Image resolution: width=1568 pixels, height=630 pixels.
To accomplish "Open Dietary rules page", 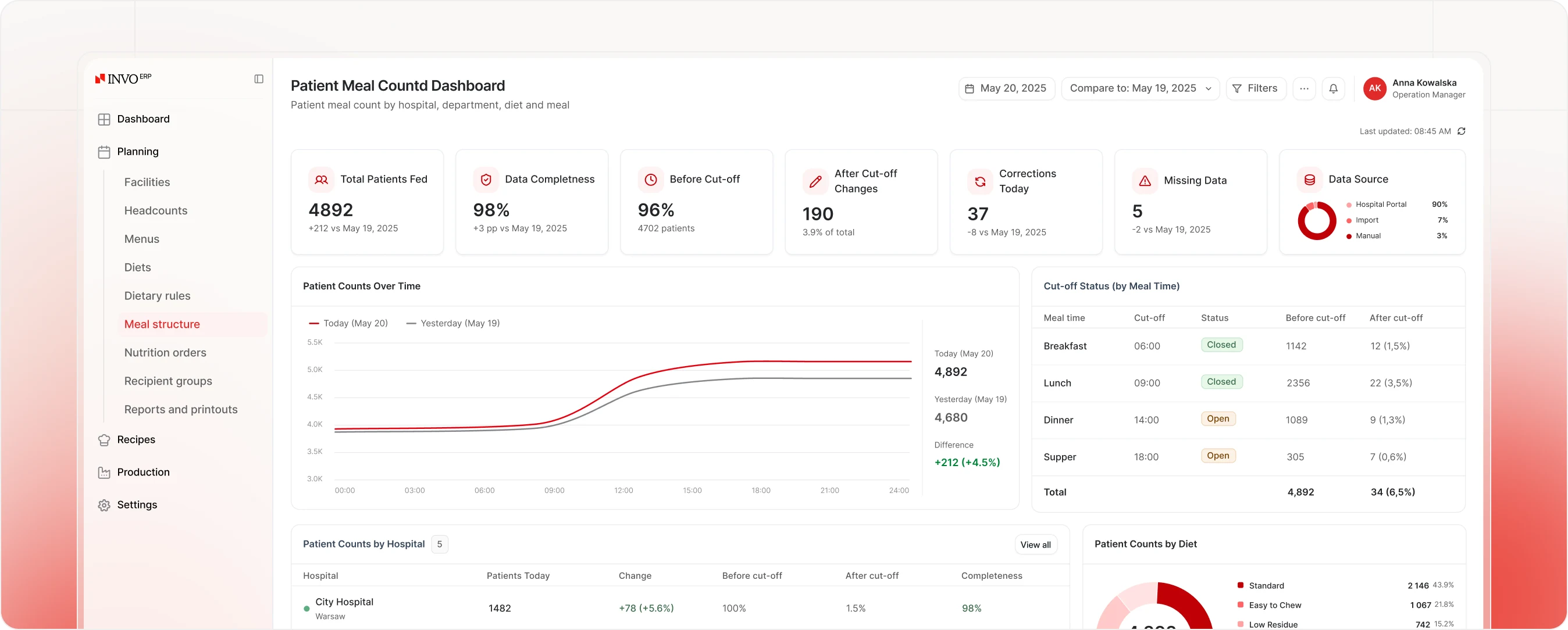I will [x=157, y=296].
